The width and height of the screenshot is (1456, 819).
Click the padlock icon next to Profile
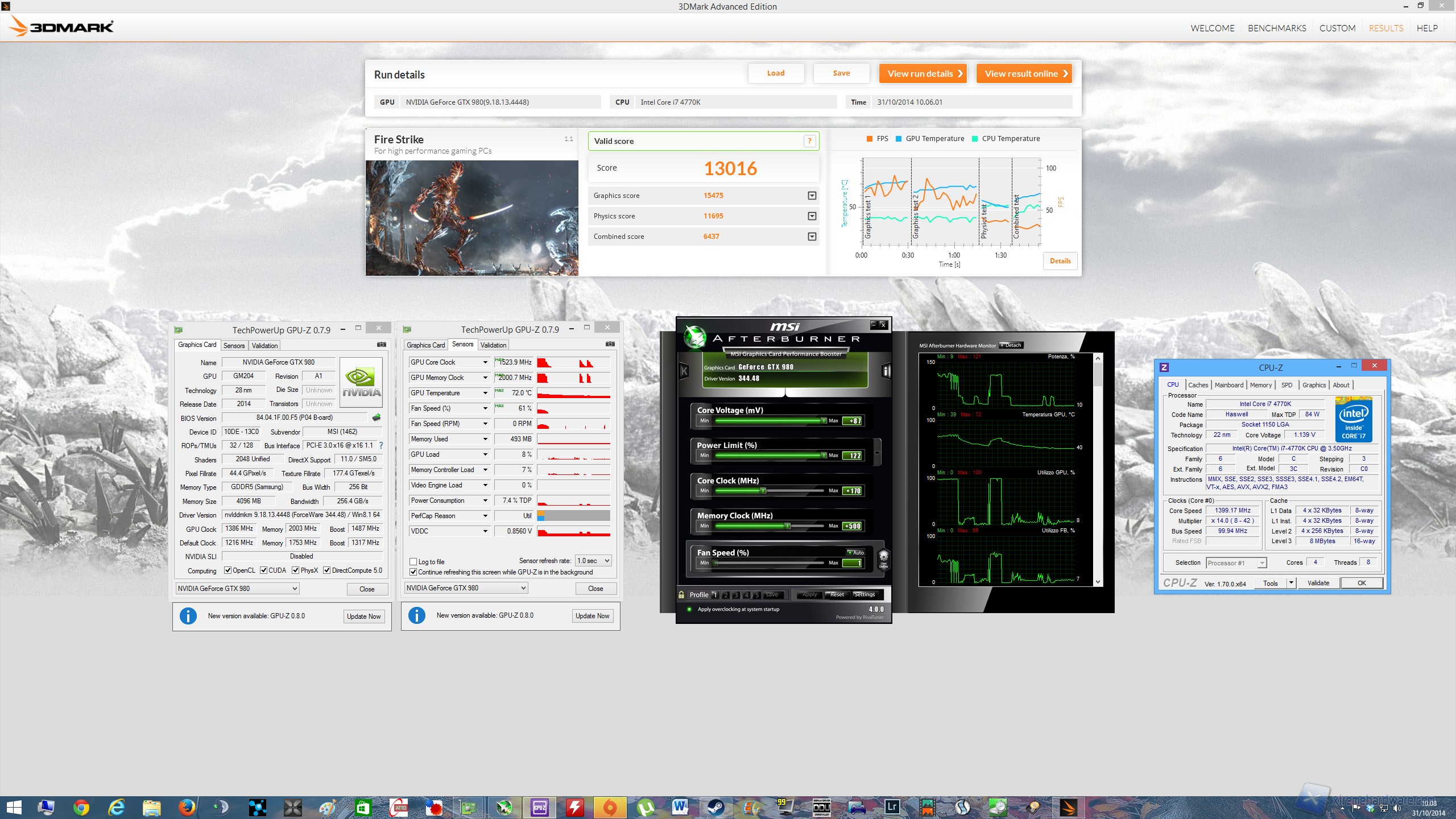click(x=681, y=595)
